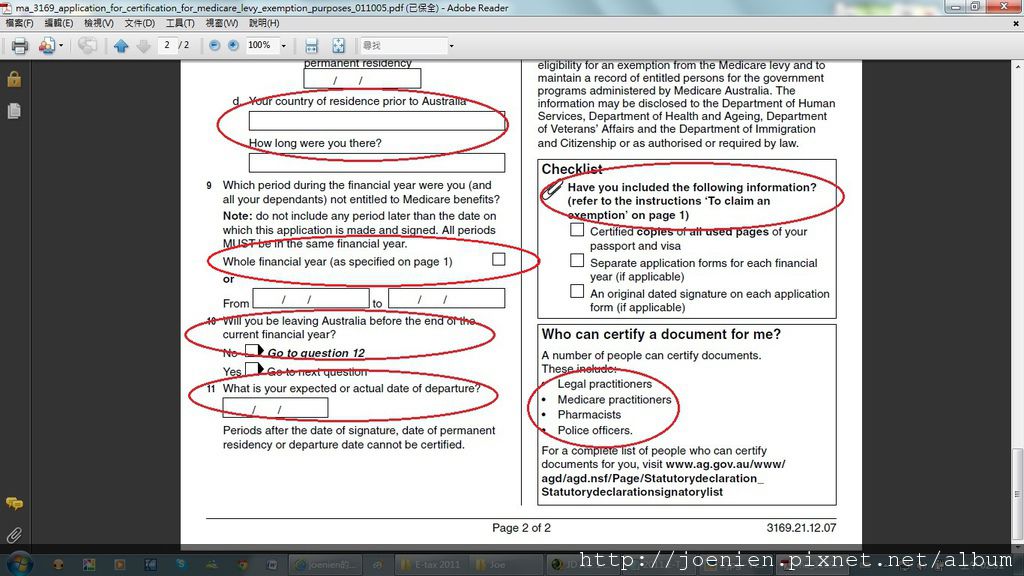Click the scroll up arrow of document
Image resolution: width=1024 pixels, height=576 pixels.
click(1017, 67)
